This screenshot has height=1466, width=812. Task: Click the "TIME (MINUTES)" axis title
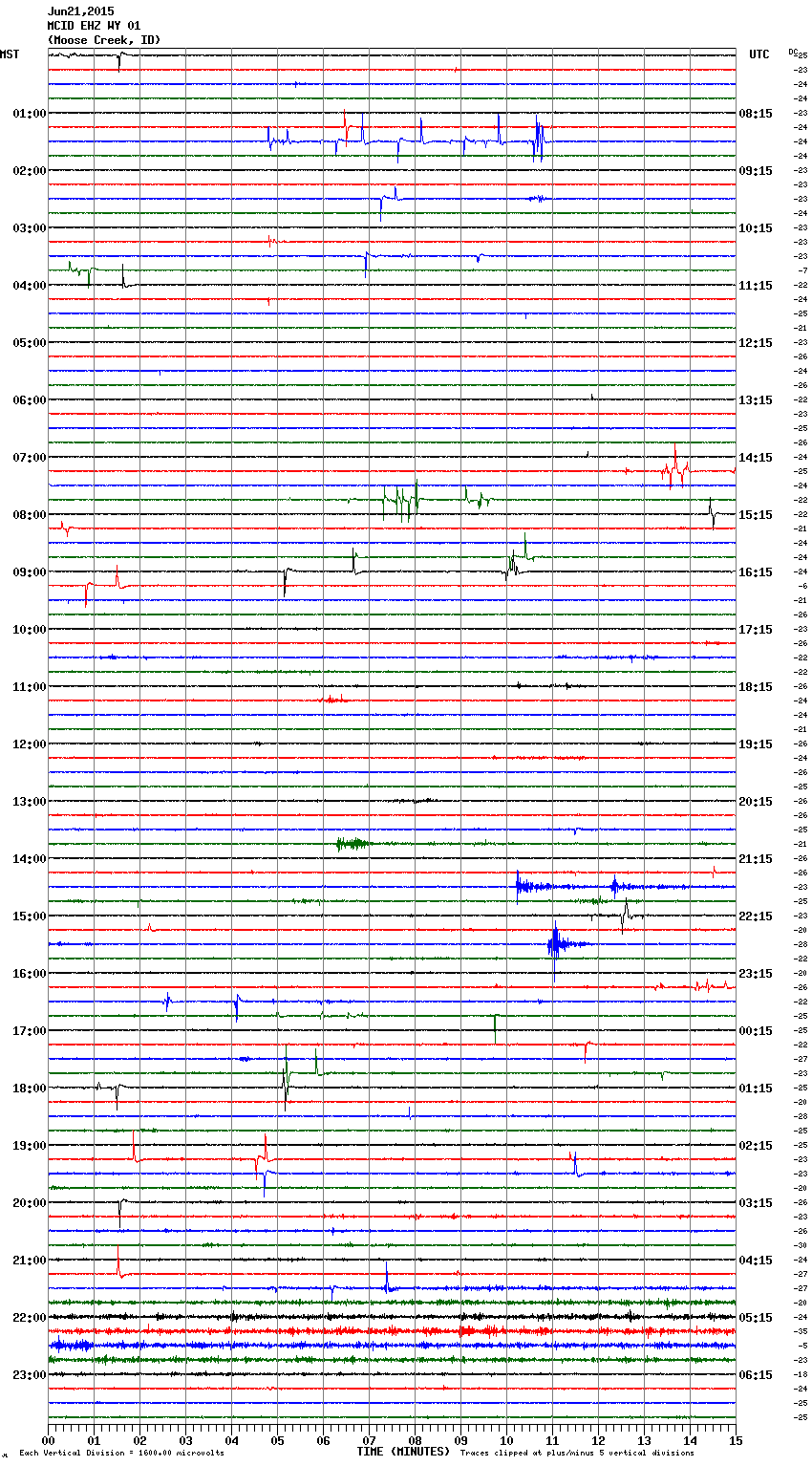coord(403,1452)
